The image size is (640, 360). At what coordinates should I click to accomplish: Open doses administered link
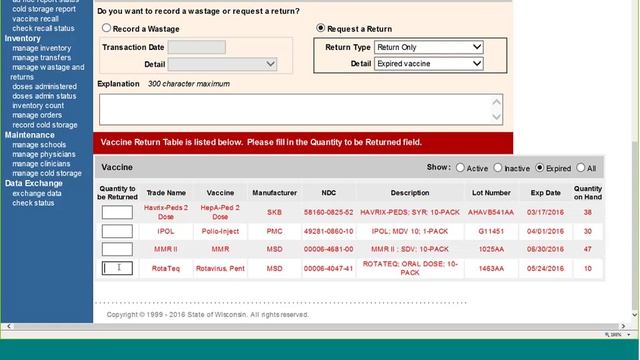(x=44, y=86)
